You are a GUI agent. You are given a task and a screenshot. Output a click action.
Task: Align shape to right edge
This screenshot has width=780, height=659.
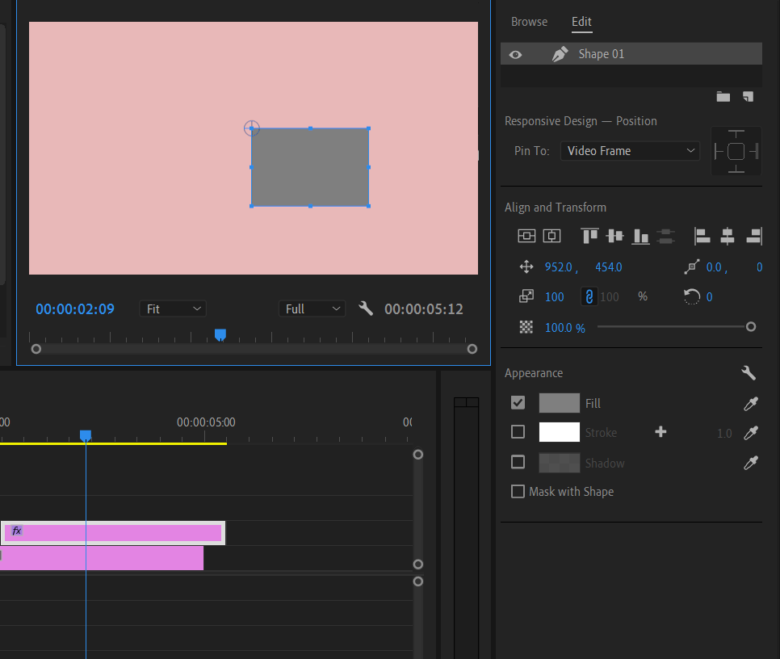(754, 236)
